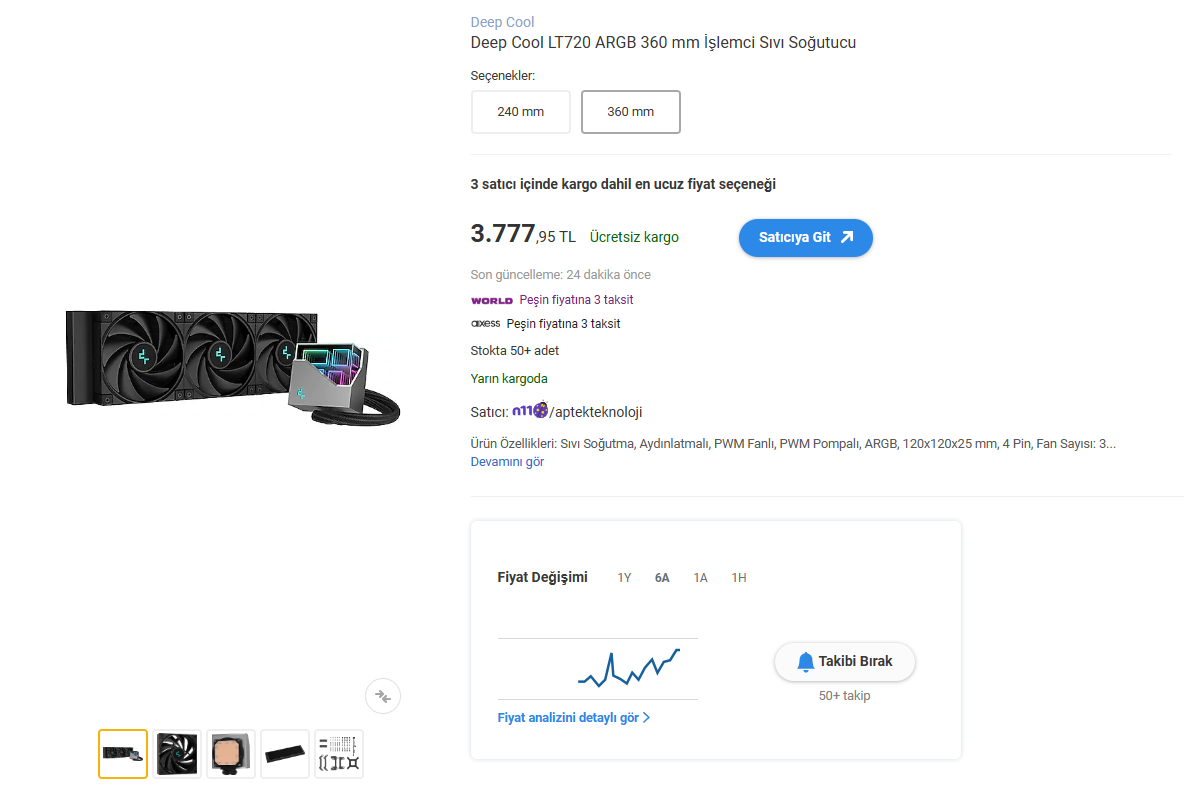Click the World card logo

point(492,300)
